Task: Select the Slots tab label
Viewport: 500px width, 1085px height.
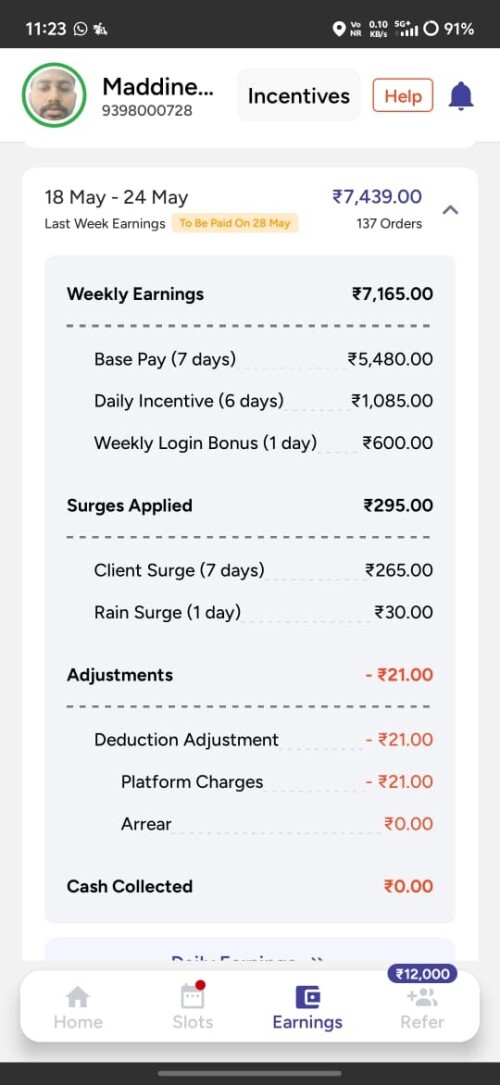Action: pyautogui.click(x=192, y=1022)
